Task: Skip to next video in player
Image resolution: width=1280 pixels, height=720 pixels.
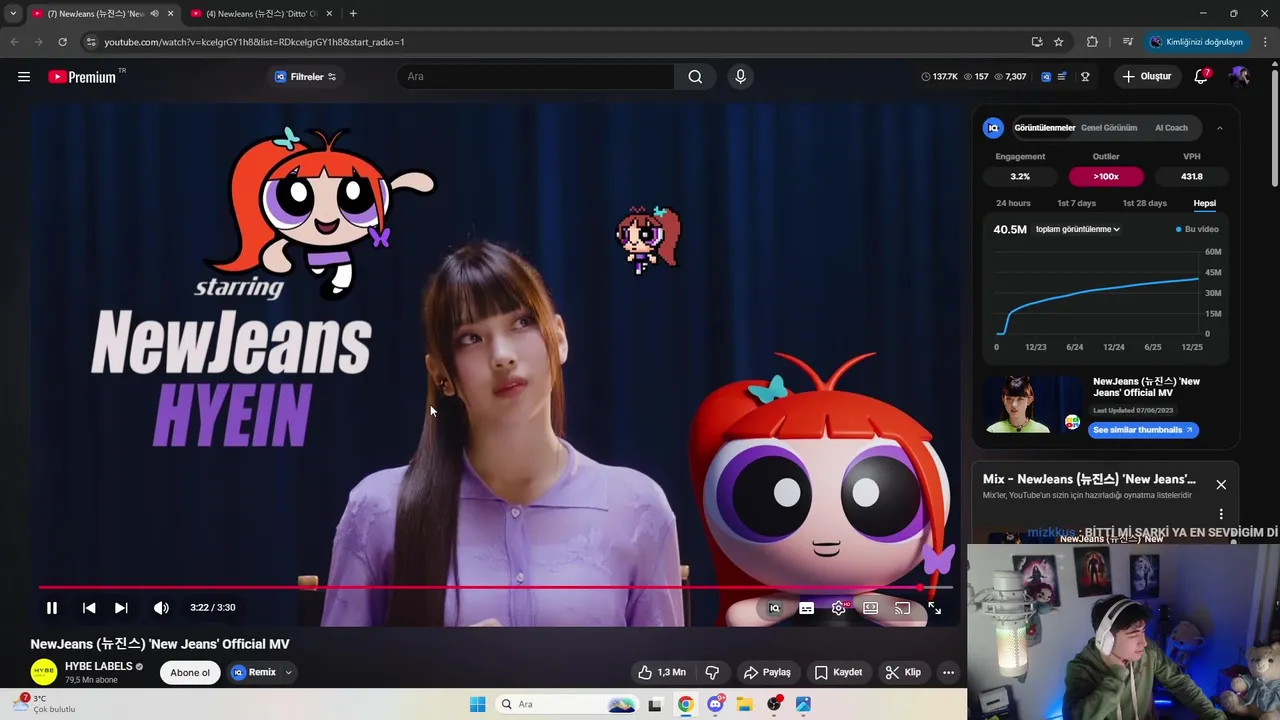Action: (x=121, y=608)
